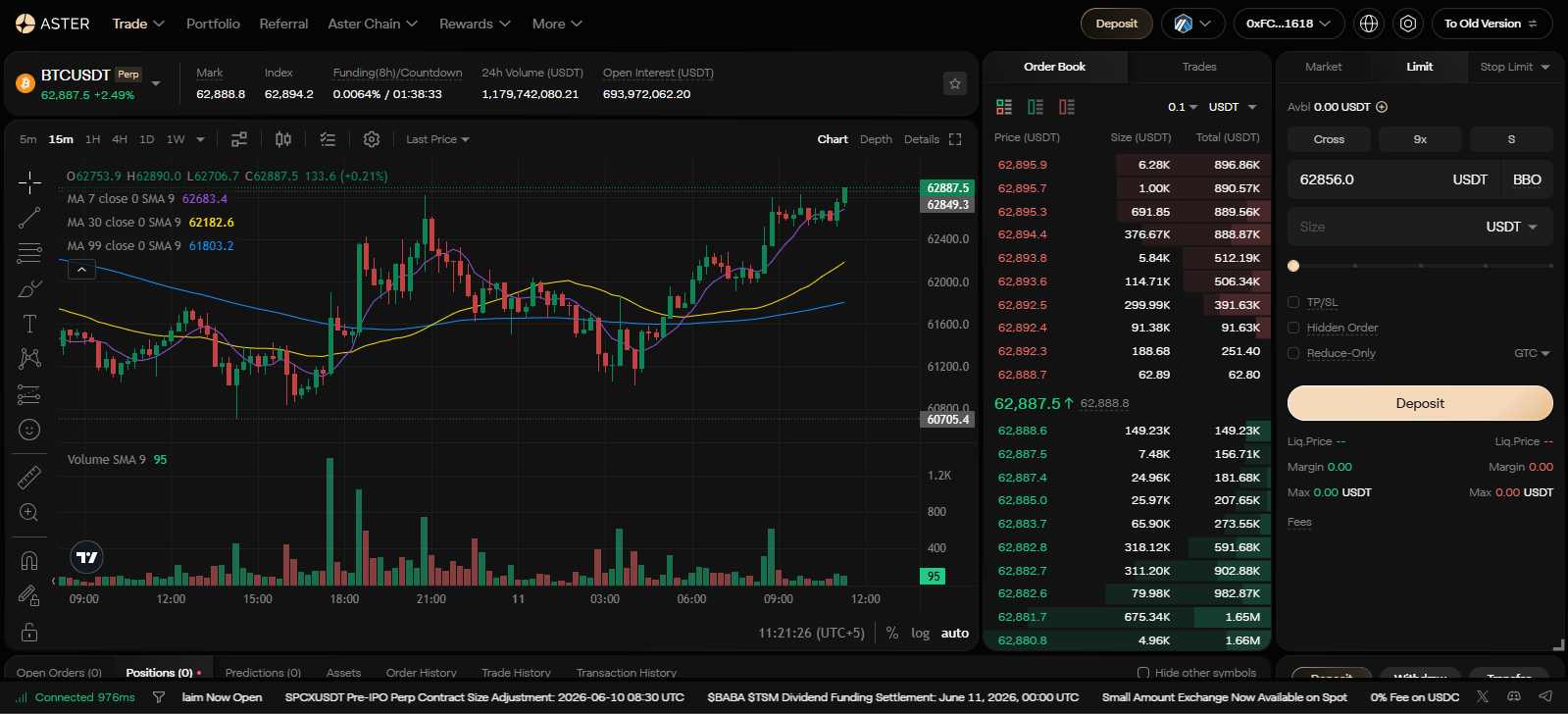The image size is (1568, 714).
Task: Open the emoji icons tool
Action: tap(29, 430)
